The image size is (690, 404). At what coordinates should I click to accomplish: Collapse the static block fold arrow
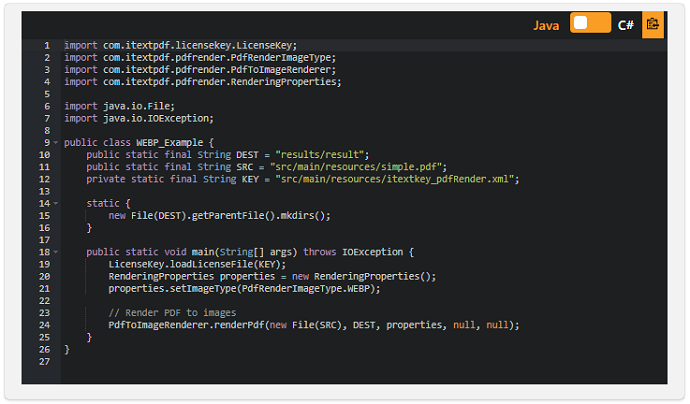(x=56, y=203)
